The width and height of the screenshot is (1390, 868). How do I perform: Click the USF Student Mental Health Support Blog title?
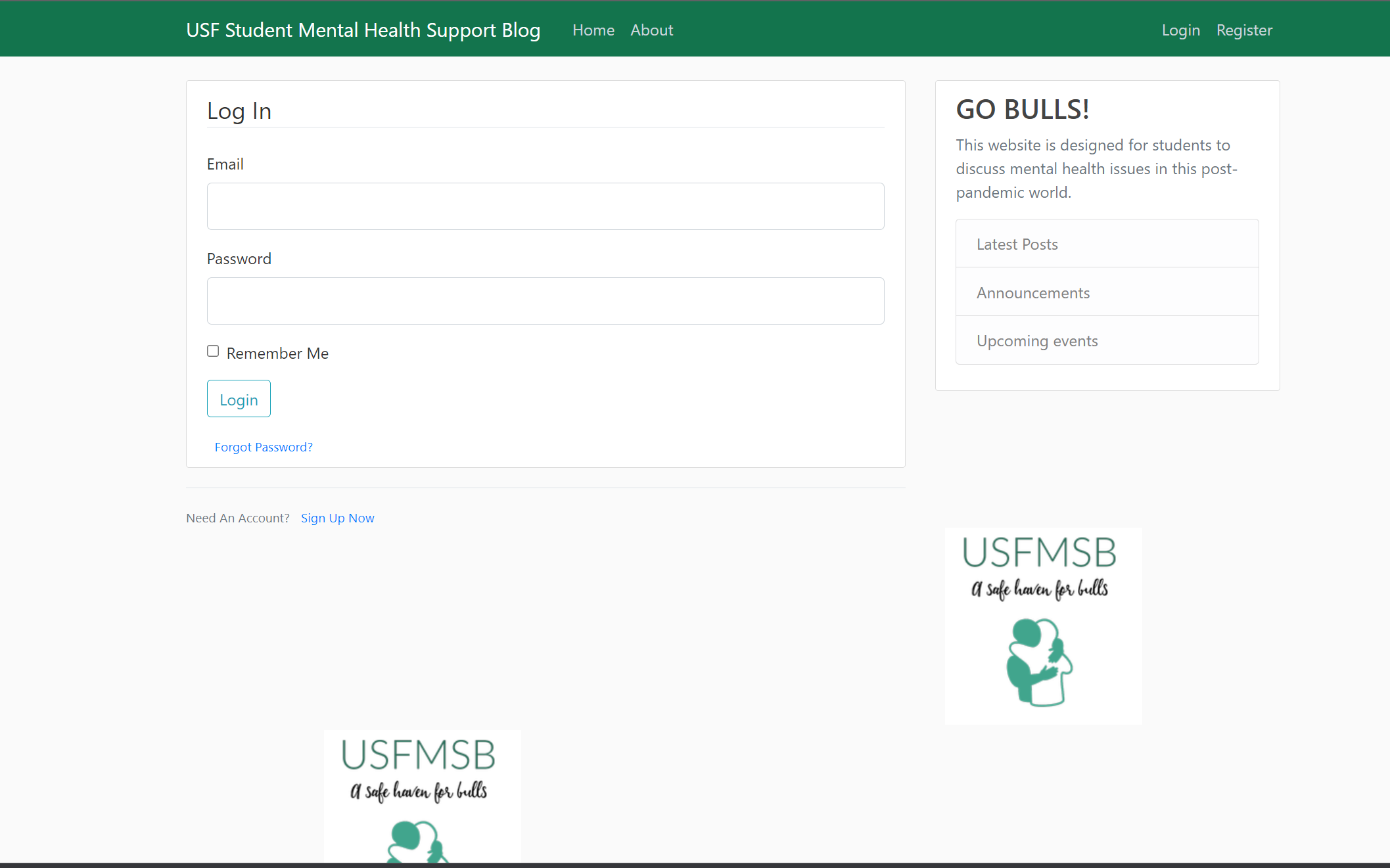coord(363,30)
